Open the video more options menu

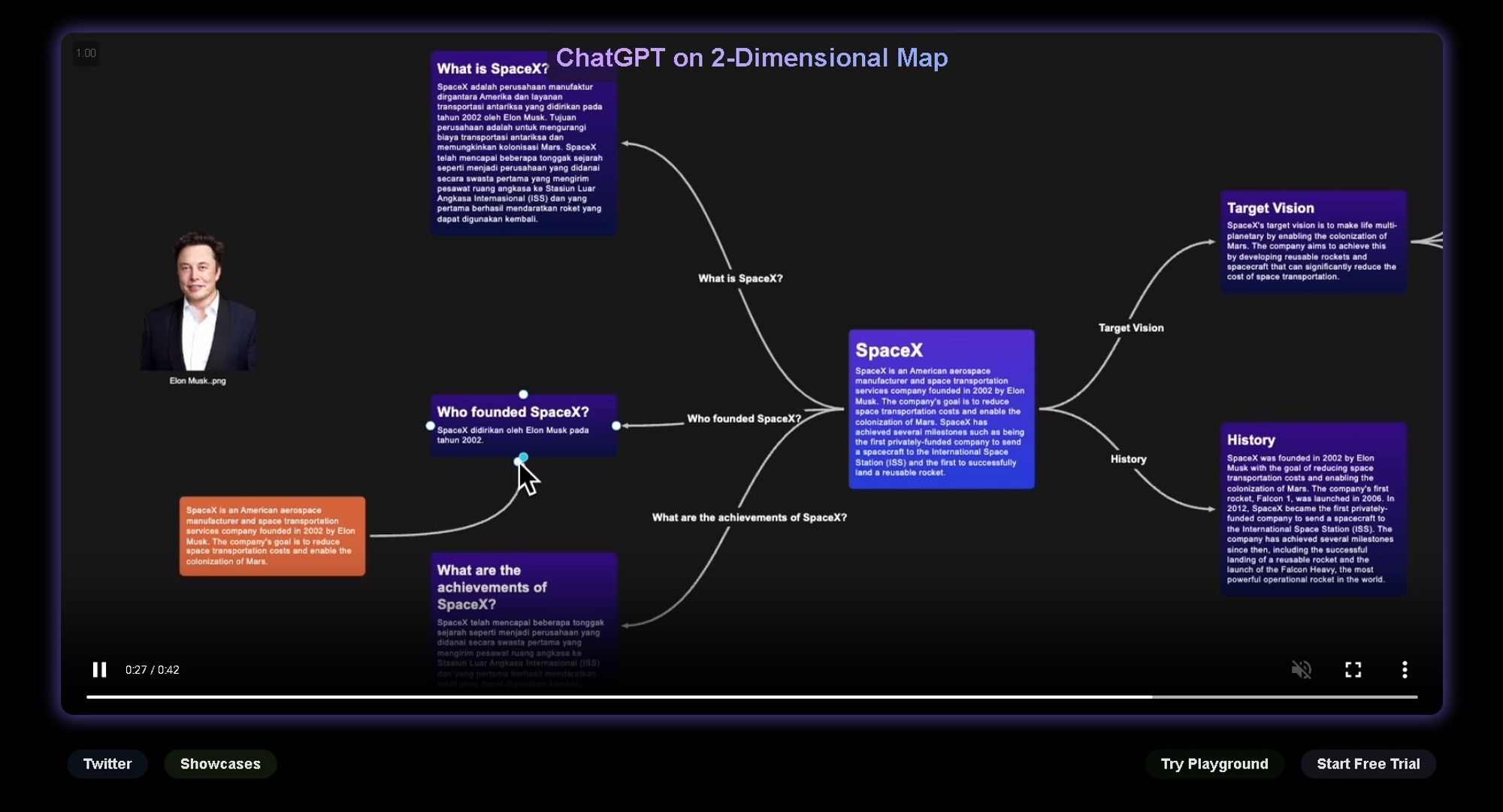coord(1405,669)
